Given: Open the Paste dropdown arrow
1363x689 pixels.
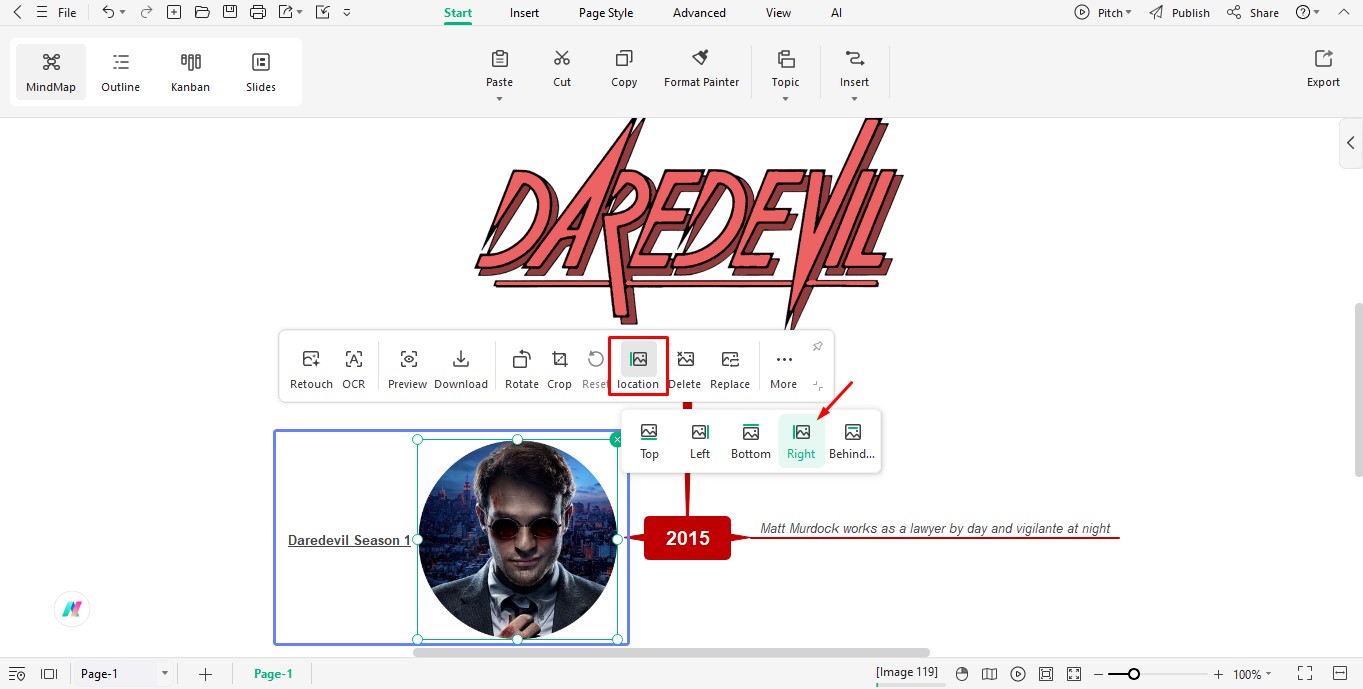Looking at the screenshot, I should [x=499, y=98].
